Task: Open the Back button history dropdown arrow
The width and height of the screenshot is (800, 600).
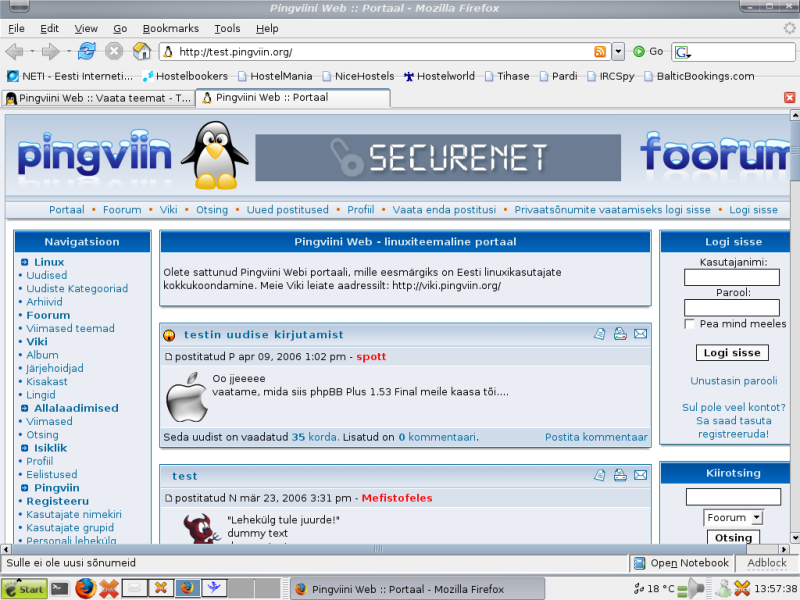Action: coord(32,52)
